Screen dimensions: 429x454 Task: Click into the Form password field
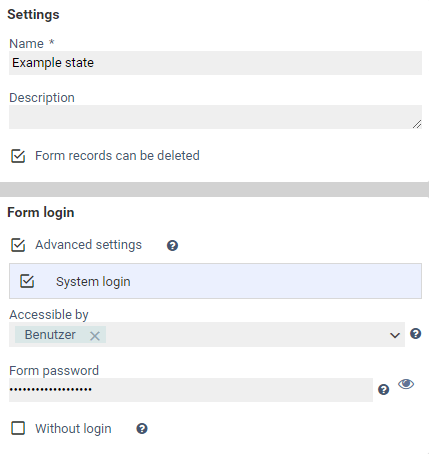coord(191,390)
